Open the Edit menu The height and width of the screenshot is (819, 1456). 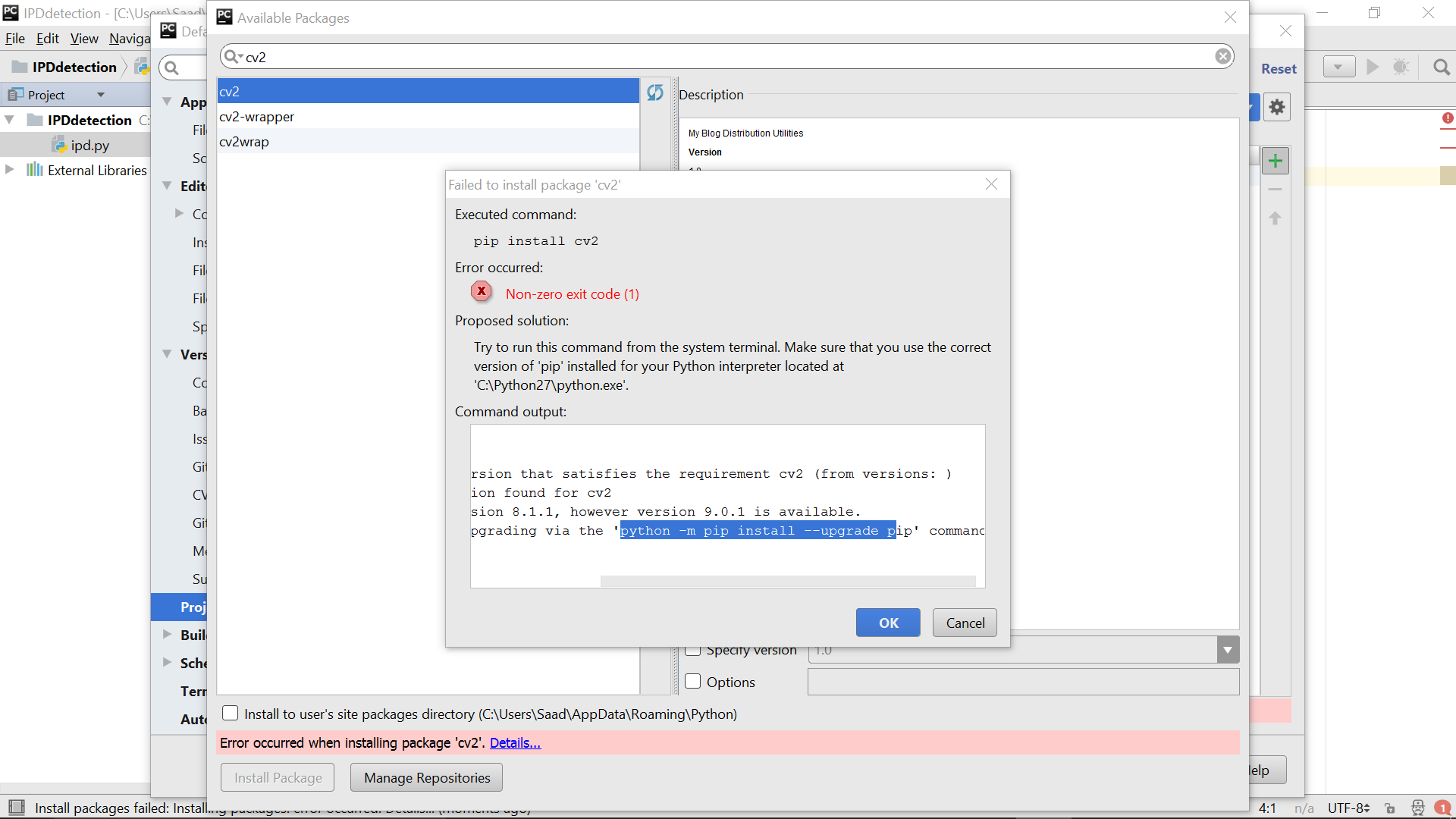click(x=47, y=38)
